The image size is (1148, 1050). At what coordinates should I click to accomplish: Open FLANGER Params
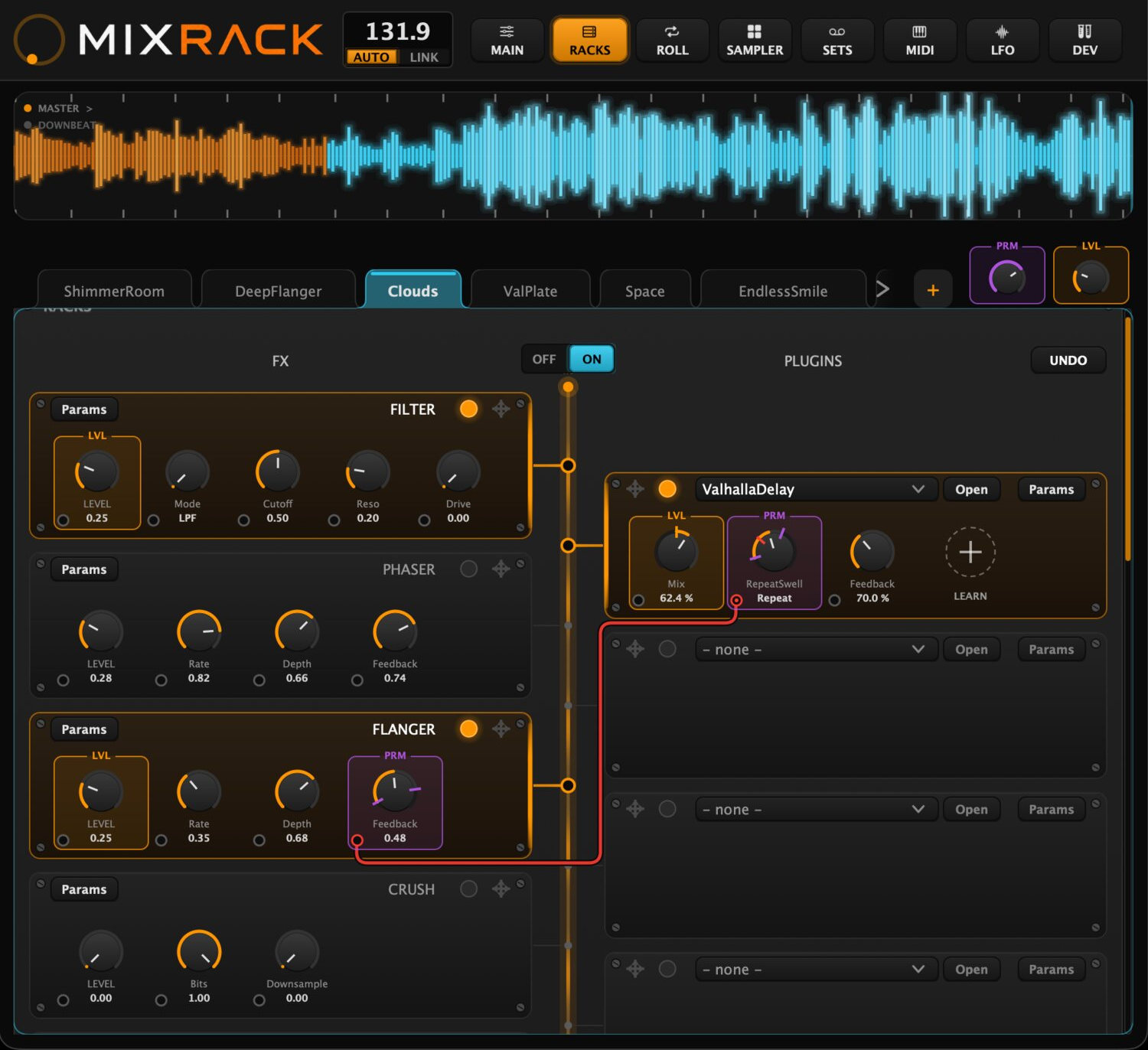coord(84,729)
